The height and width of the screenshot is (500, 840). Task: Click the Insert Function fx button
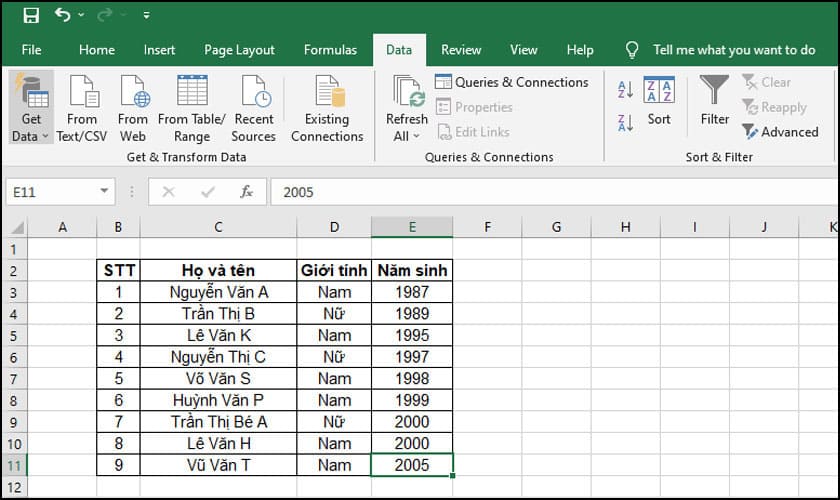coord(246,192)
